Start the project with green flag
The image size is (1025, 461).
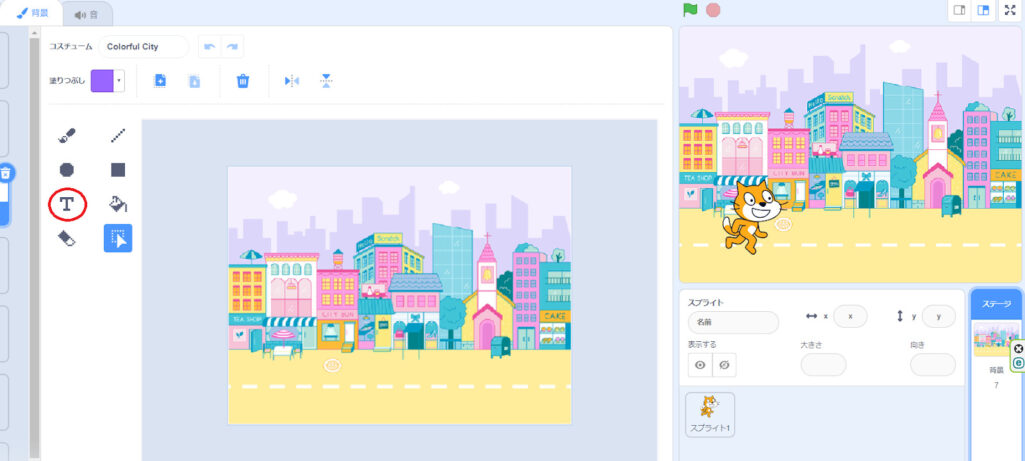tap(690, 10)
